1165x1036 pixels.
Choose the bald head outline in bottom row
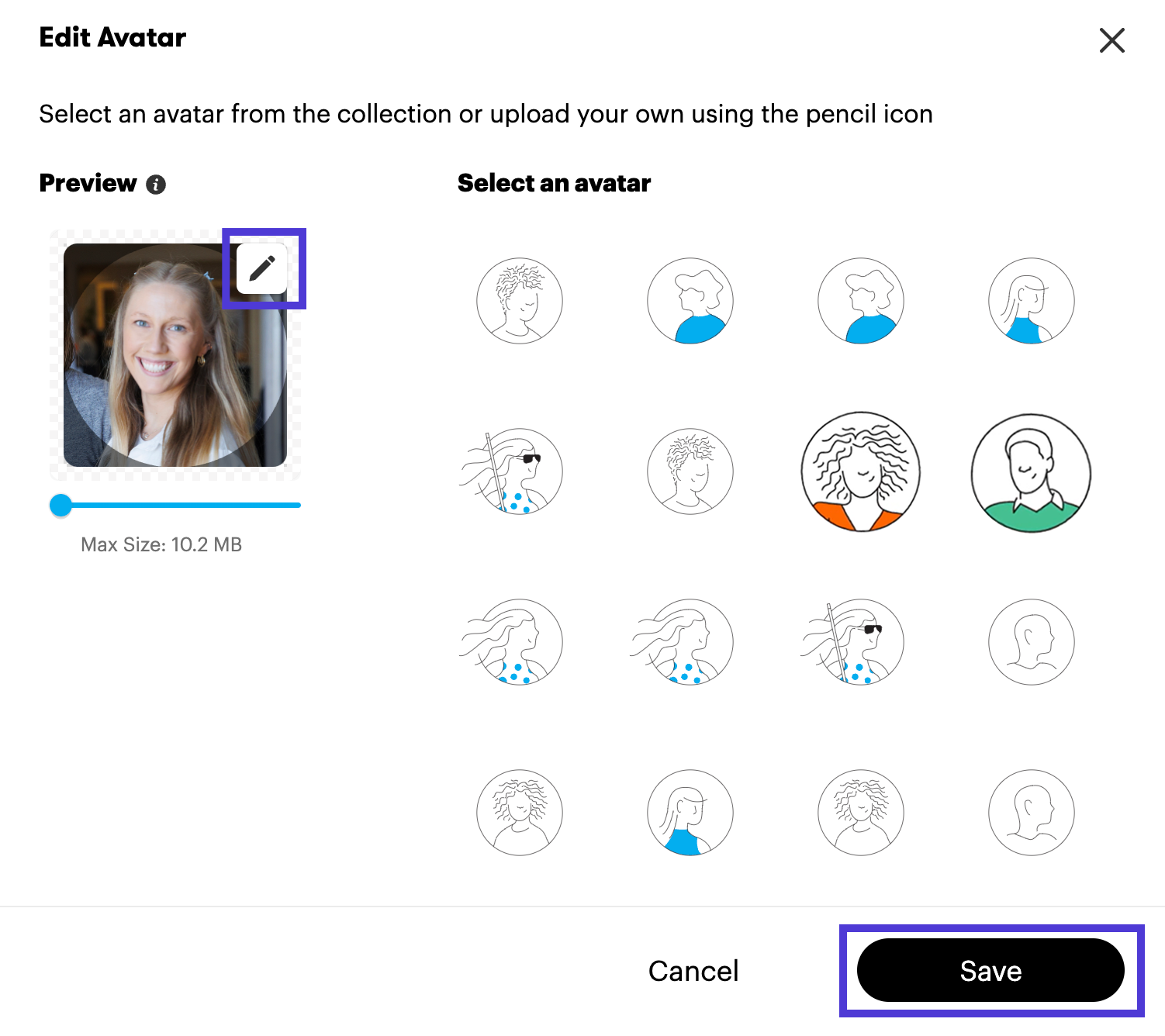pos(1032,813)
